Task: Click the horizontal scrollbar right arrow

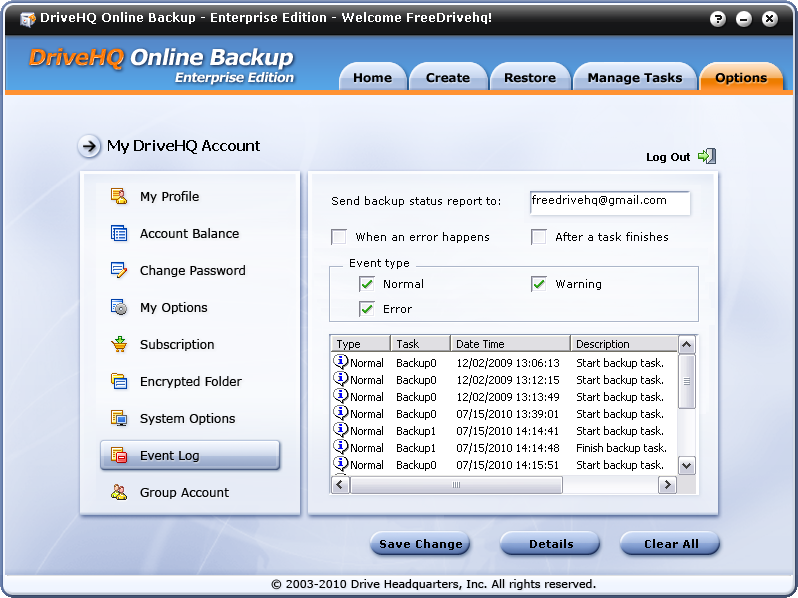Action: pos(667,485)
